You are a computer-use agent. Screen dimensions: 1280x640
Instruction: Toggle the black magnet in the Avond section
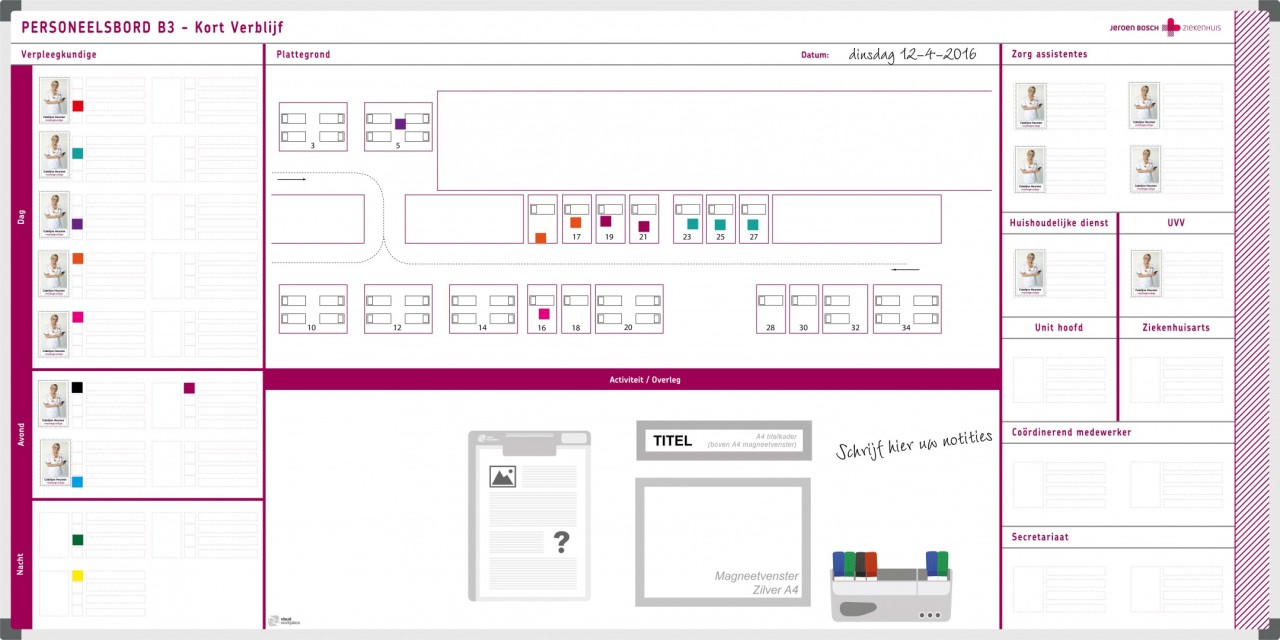[x=78, y=387]
